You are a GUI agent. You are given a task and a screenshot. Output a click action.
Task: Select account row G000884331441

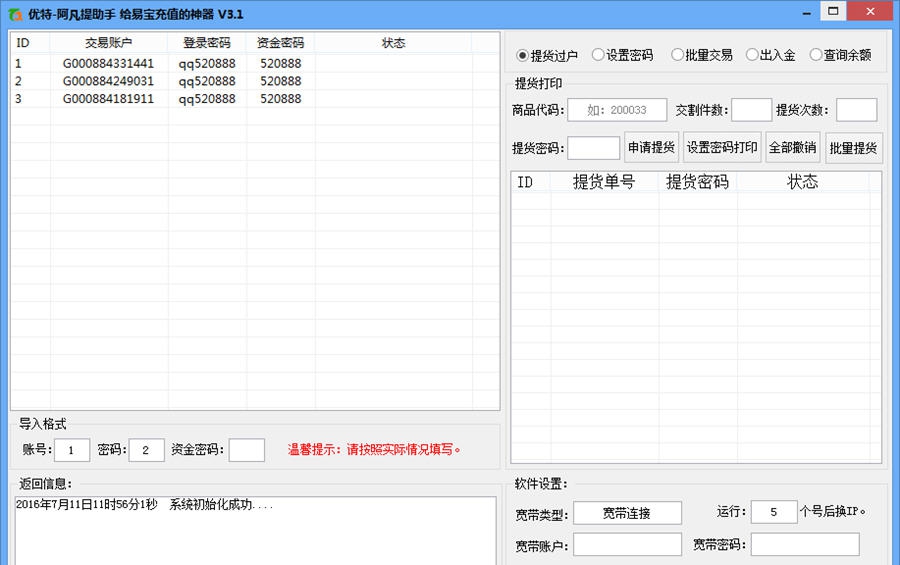(108, 63)
